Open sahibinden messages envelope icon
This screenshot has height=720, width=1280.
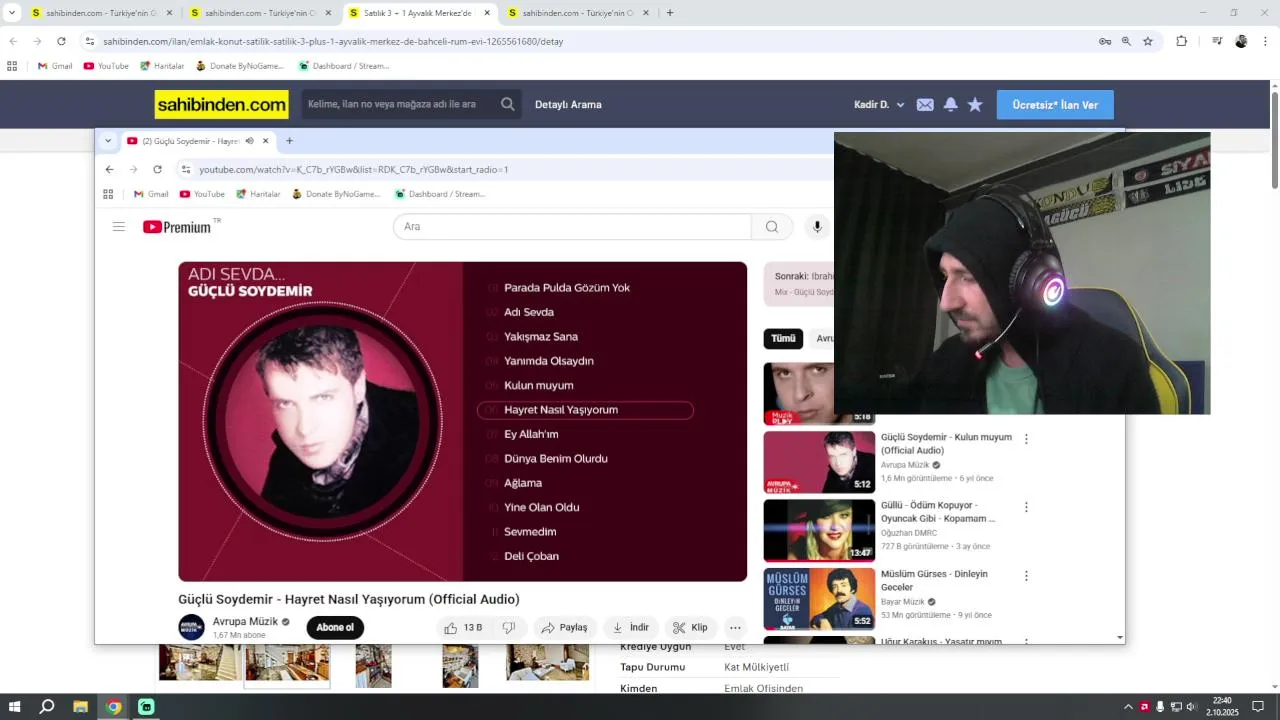coord(925,105)
